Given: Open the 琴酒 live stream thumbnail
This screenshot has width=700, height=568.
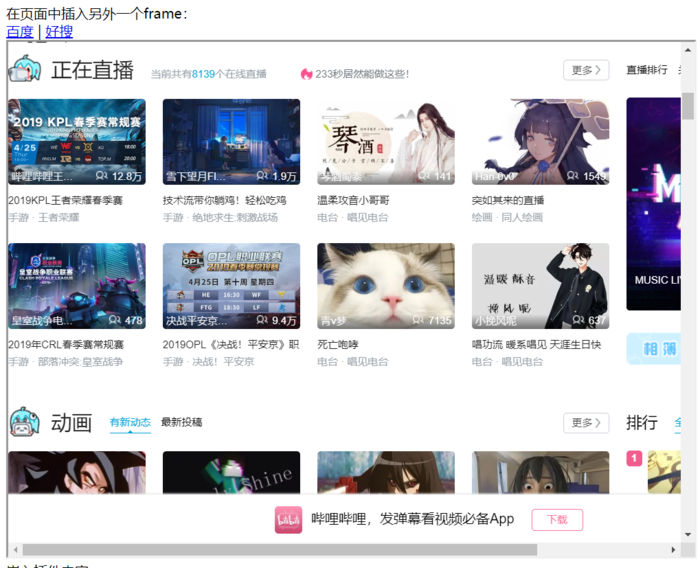Looking at the screenshot, I should point(386,142).
